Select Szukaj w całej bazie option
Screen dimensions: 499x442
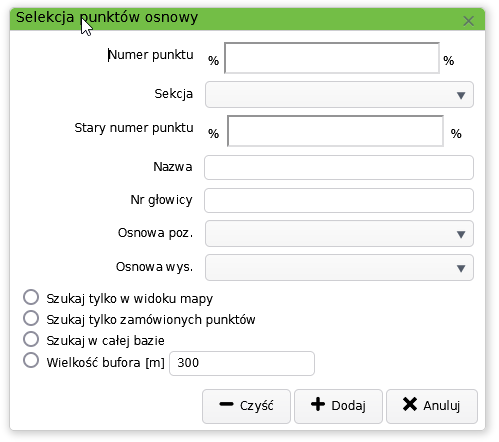[31, 339]
